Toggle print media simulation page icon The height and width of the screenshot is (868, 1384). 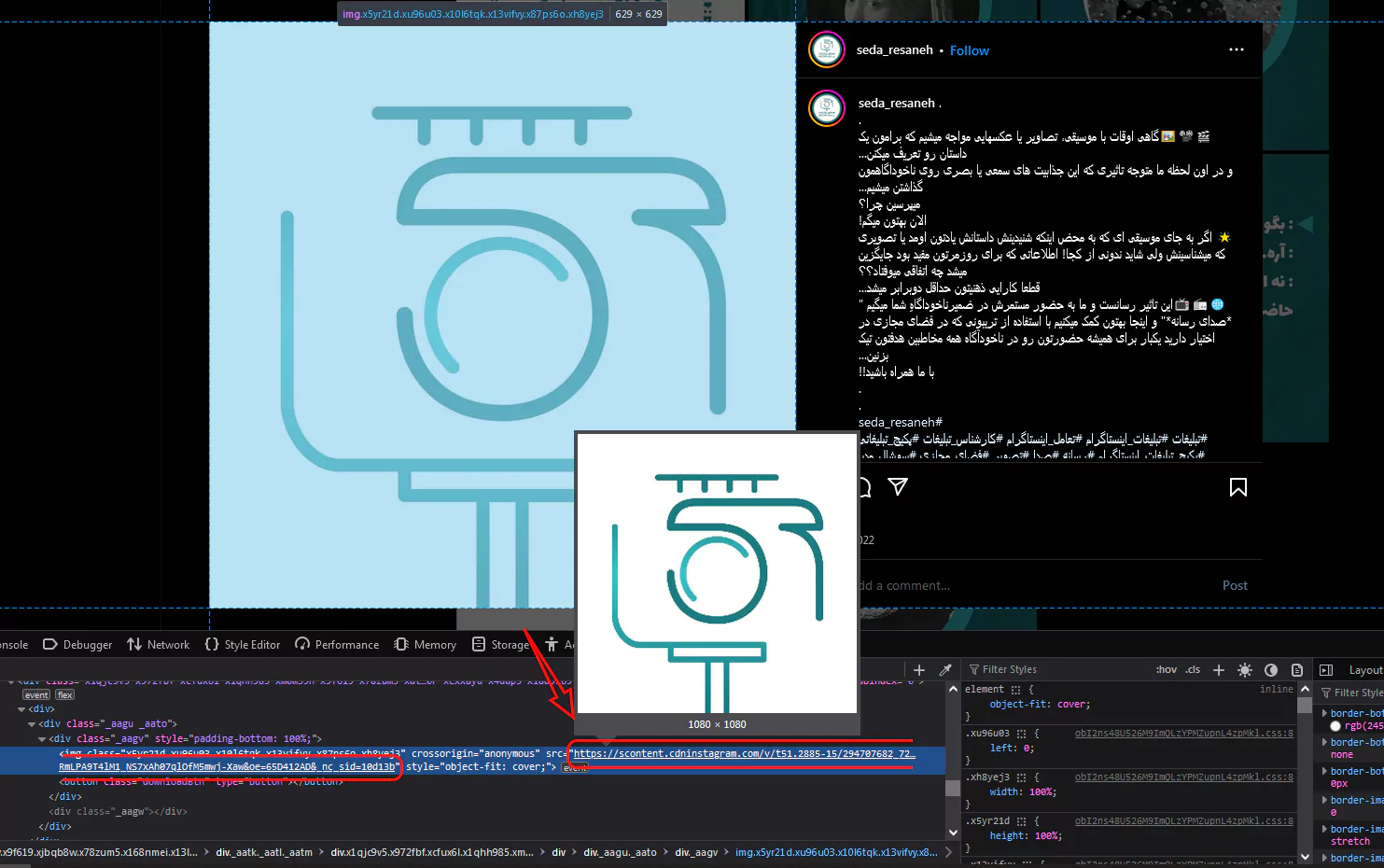click(x=1296, y=670)
